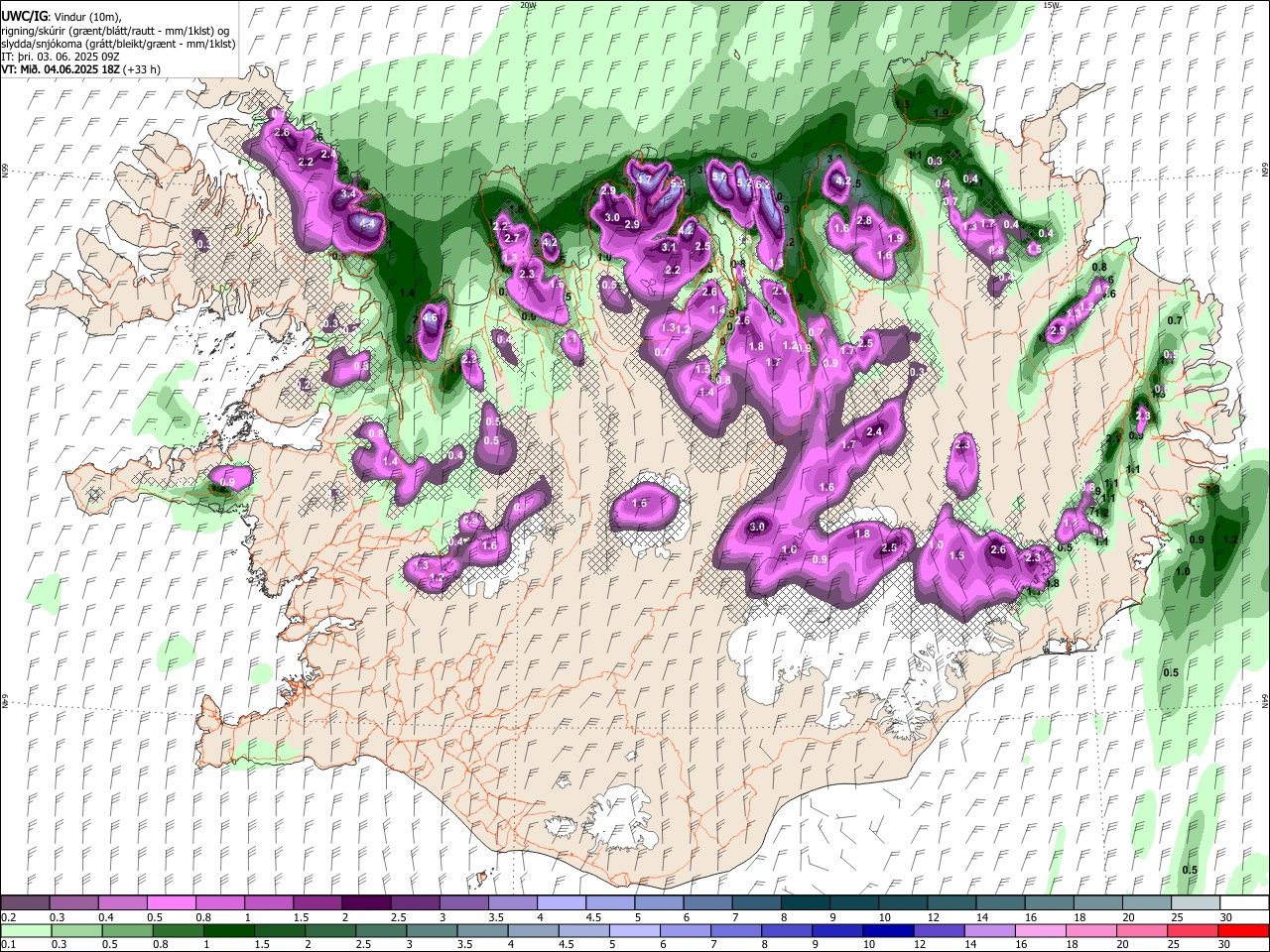Viewport: 1270px width, 952px height.
Task: Click the 'IT: þri. 03. 06. 2025 09Z' line
Action: [62, 57]
